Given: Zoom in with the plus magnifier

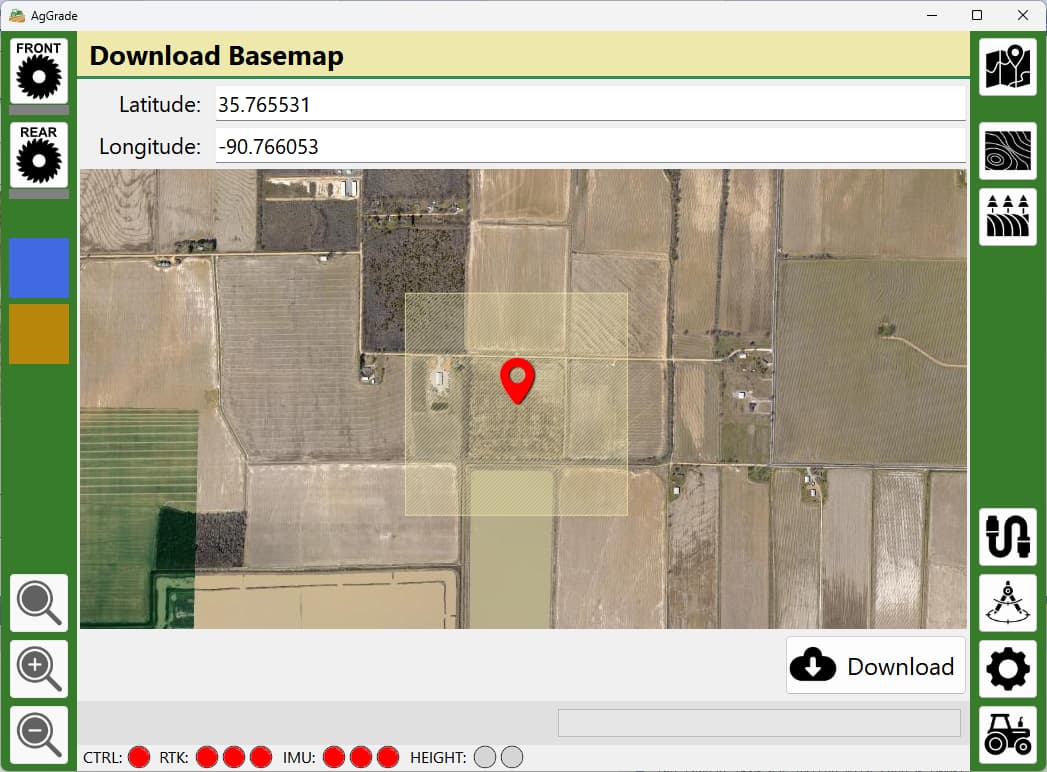Looking at the screenshot, I should click(x=39, y=669).
